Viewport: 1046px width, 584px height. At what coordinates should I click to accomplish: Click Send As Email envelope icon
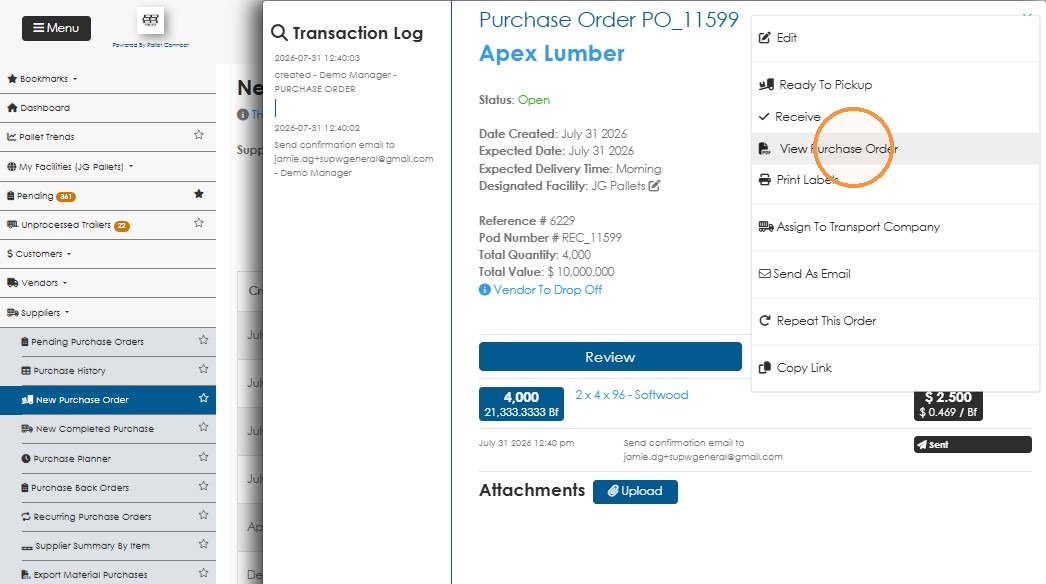pos(764,274)
